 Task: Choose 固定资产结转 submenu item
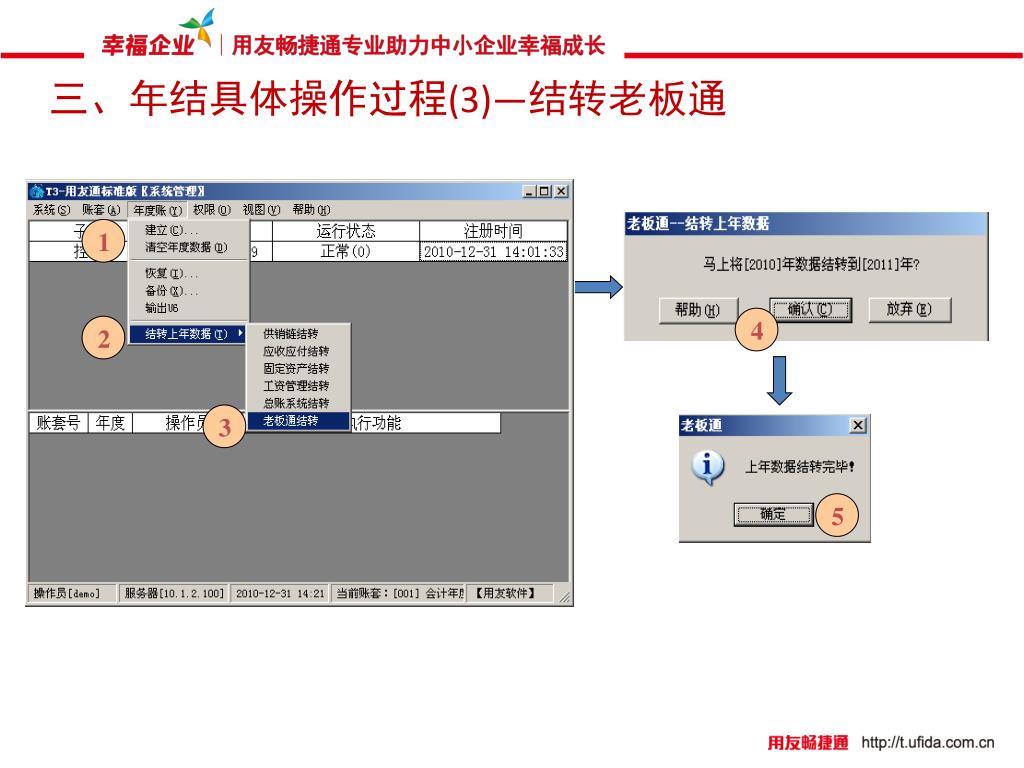[x=296, y=368]
